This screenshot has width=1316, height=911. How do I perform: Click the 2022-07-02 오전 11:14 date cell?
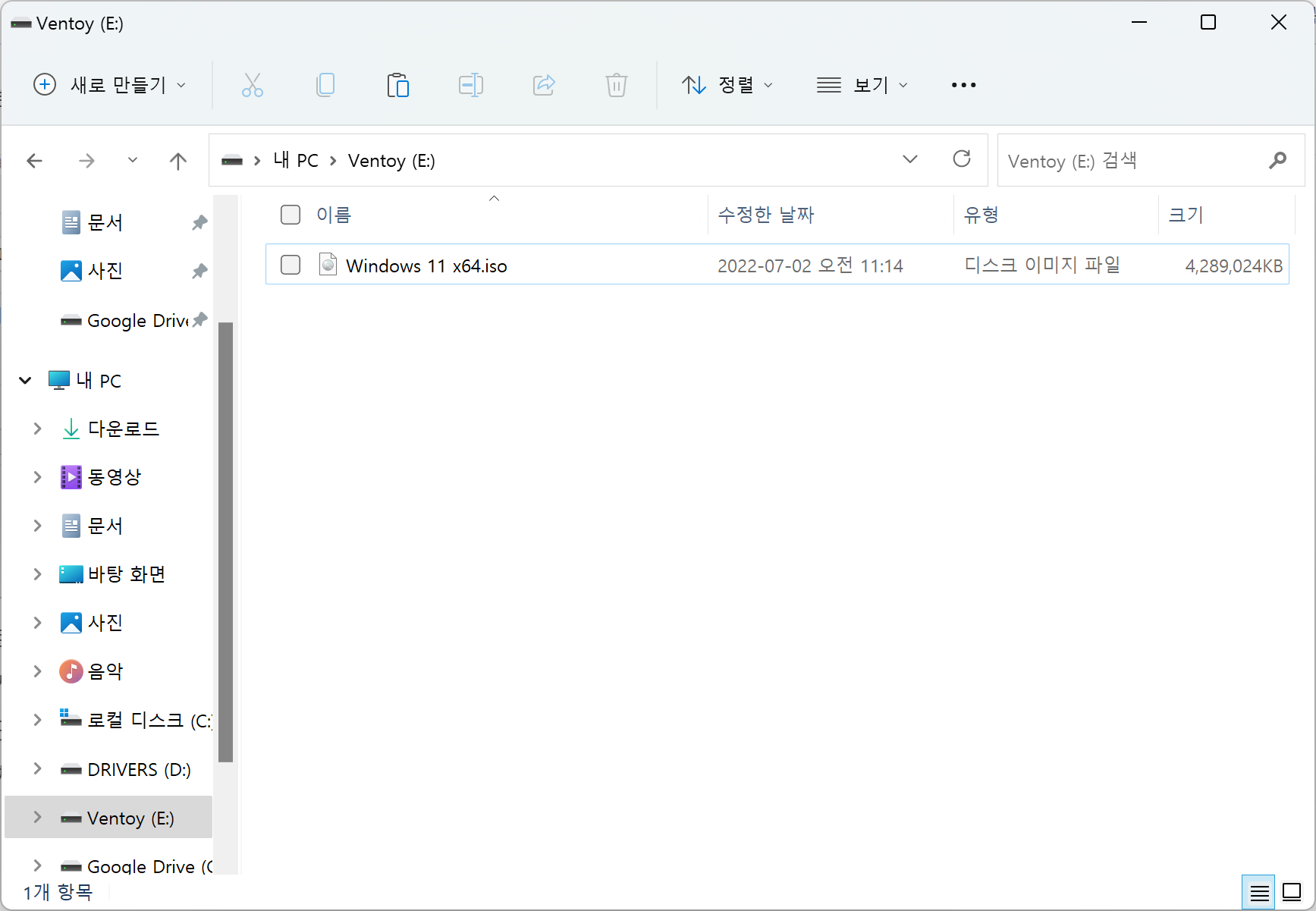pyautogui.click(x=810, y=265)
